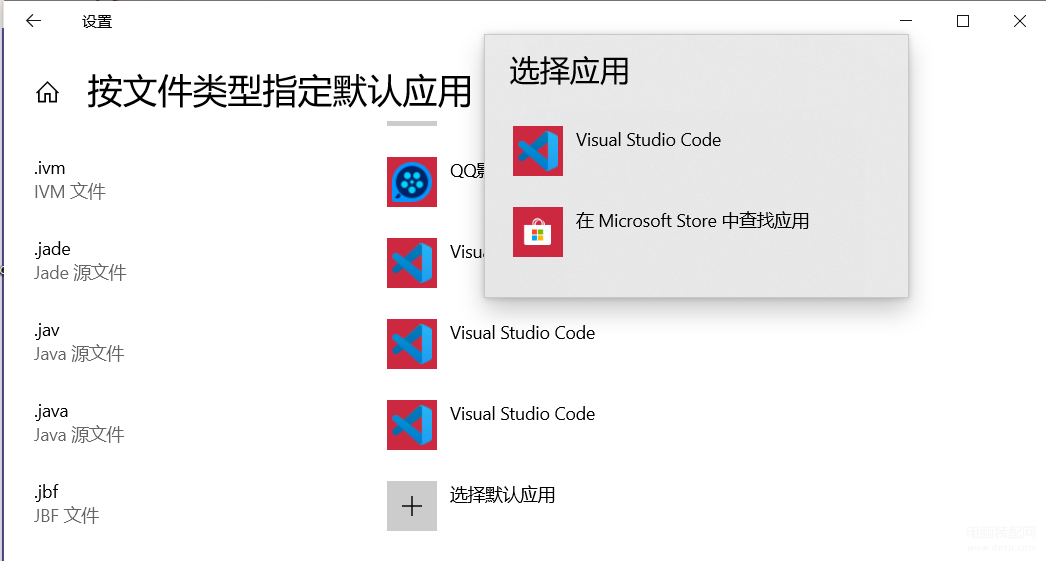Image resolution: width=1046 pixels, height=561 pixels.
Task: Click the .java file type text
Action: [51, 412]
